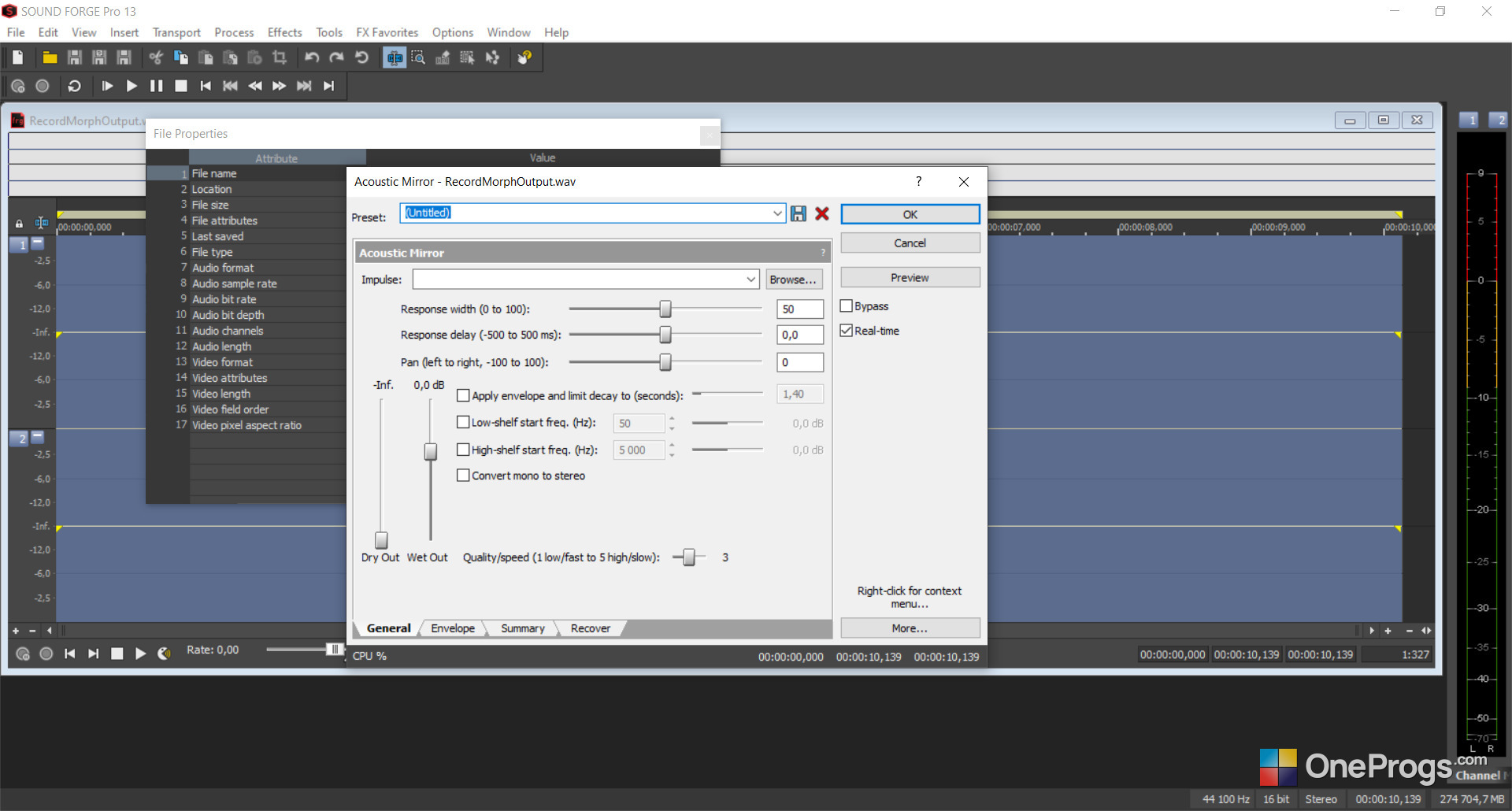Click the scrub speaker icon in the data window

[x=164, y=654]
